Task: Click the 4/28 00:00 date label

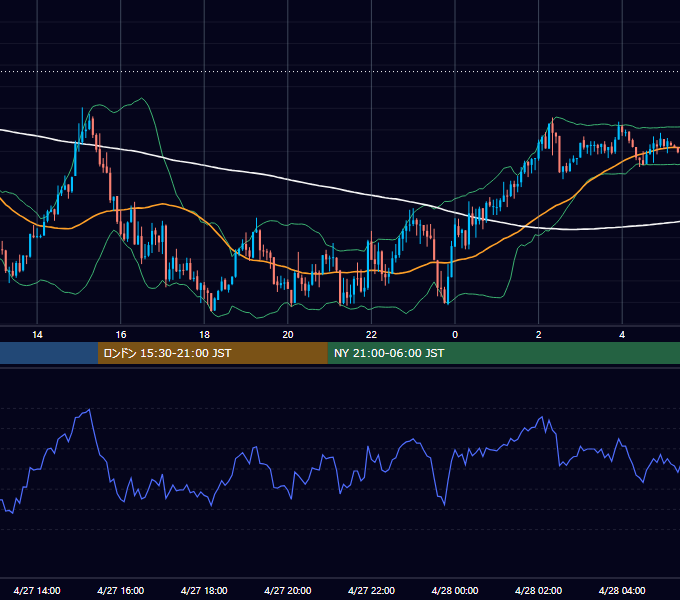Action: pos(455,590)
